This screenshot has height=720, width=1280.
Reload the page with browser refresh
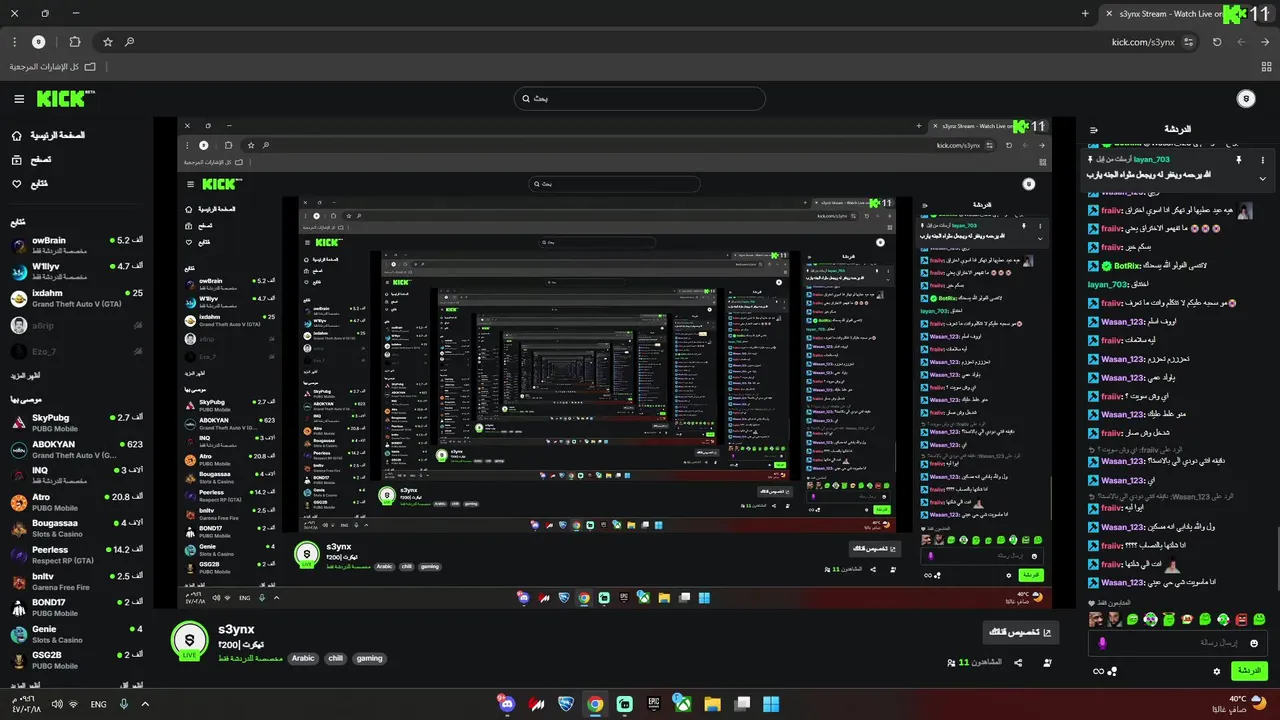tap(1217, 42)
